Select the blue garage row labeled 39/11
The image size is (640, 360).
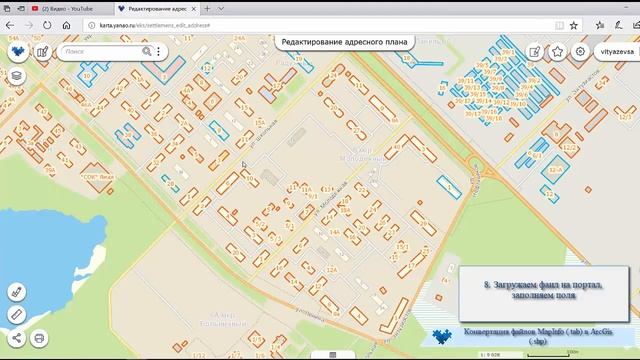465,81
